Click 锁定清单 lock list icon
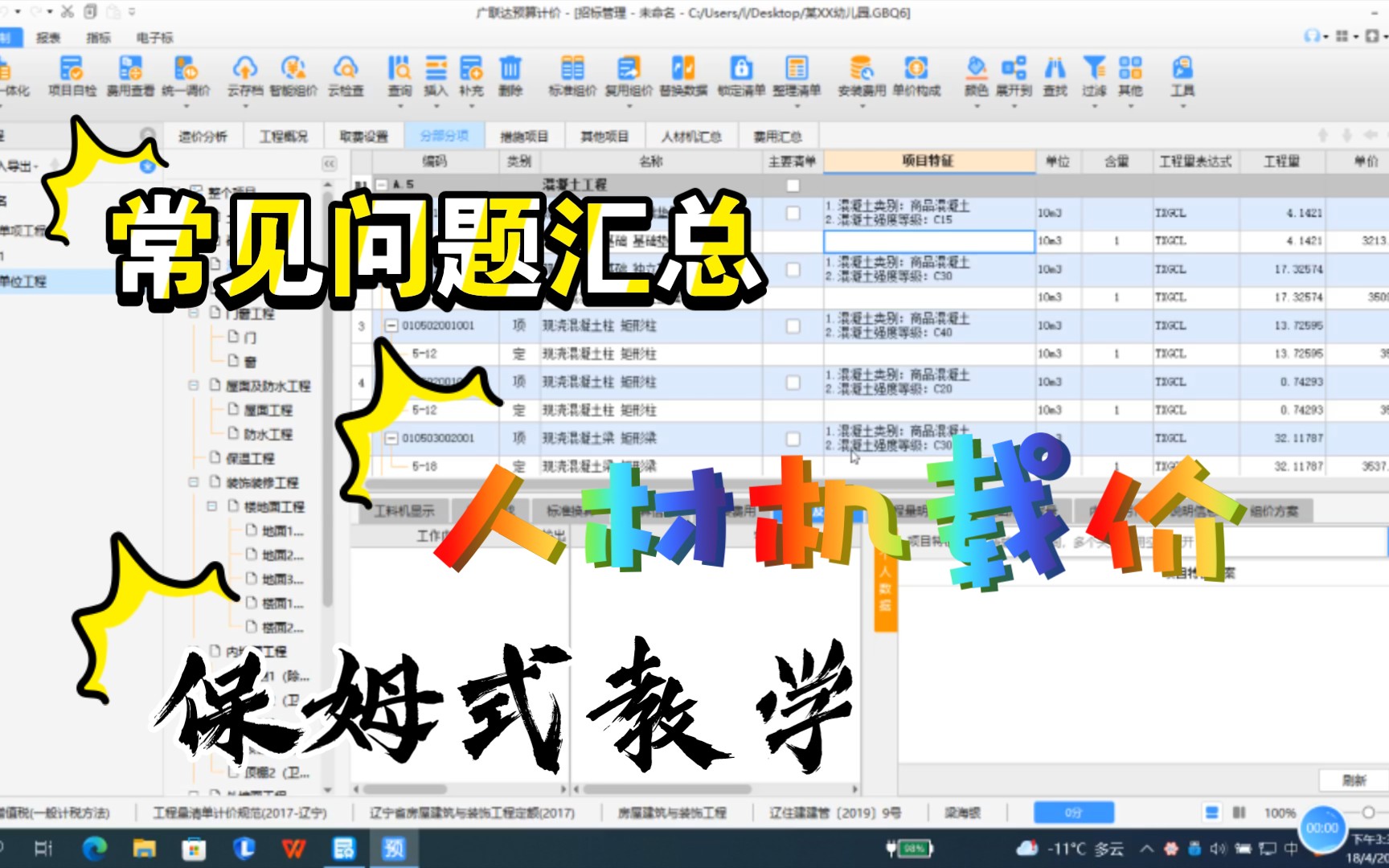The image size is (1389, 868). pos(741,68)
